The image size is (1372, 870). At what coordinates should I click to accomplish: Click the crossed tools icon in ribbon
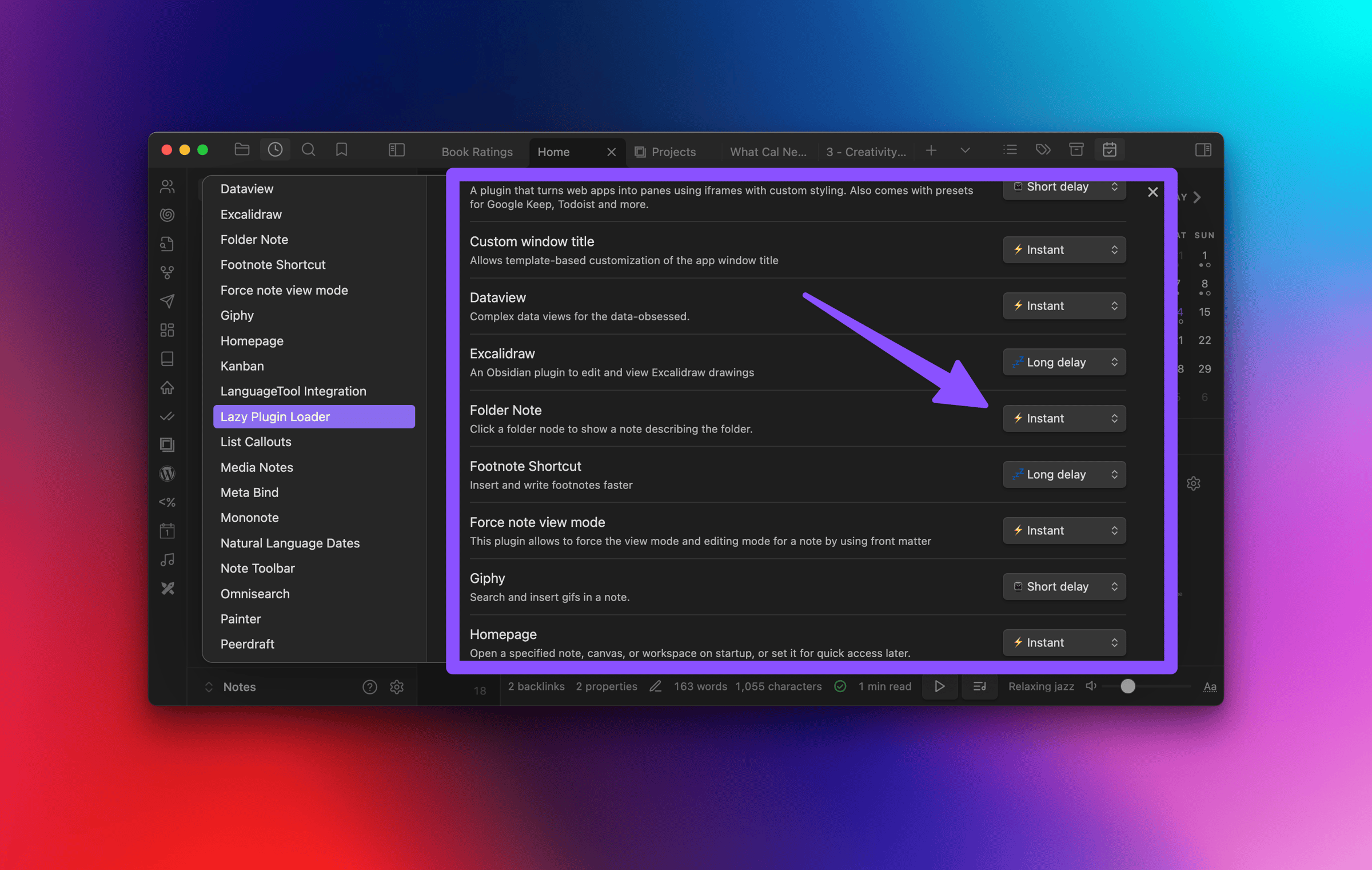click(167, 588)
